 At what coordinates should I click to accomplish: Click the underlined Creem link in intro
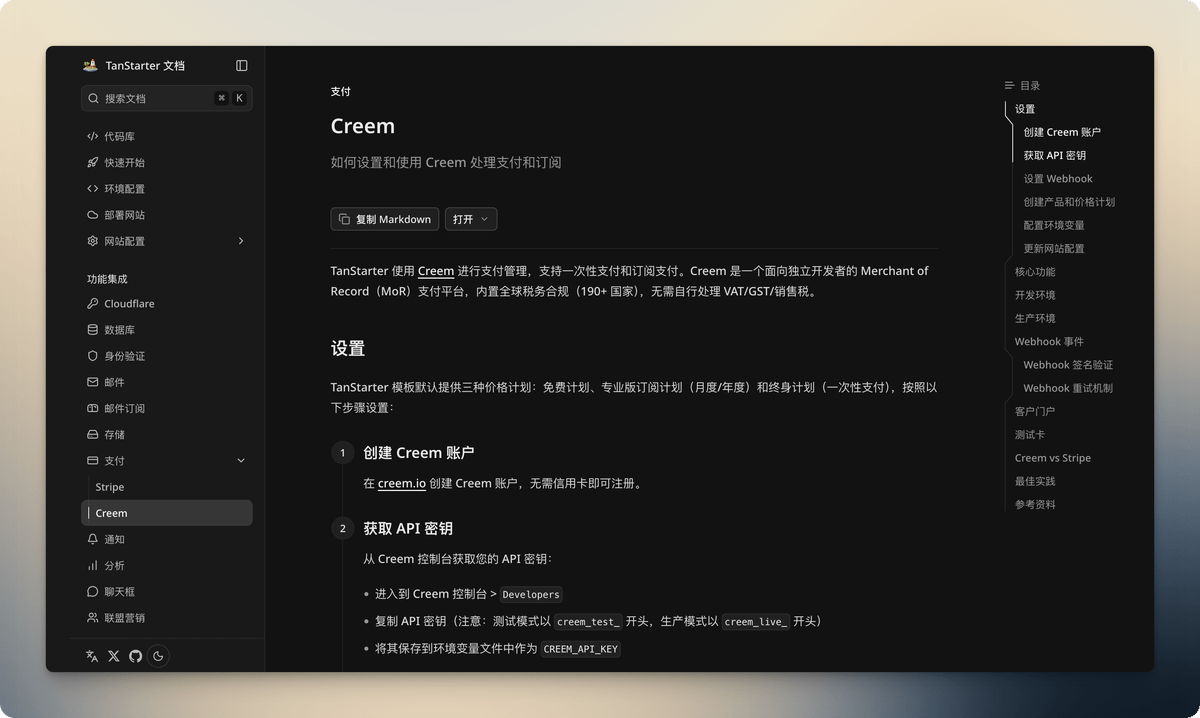pos(436,271)
